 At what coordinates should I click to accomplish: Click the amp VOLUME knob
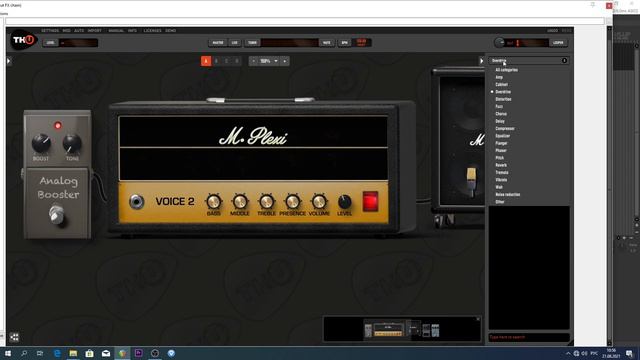click(319, 202)
